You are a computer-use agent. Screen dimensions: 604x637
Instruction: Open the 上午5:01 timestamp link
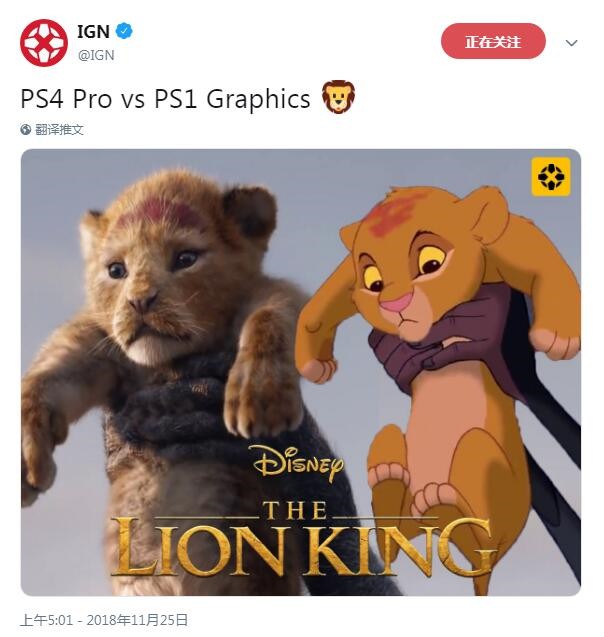[x=46, y=620]
